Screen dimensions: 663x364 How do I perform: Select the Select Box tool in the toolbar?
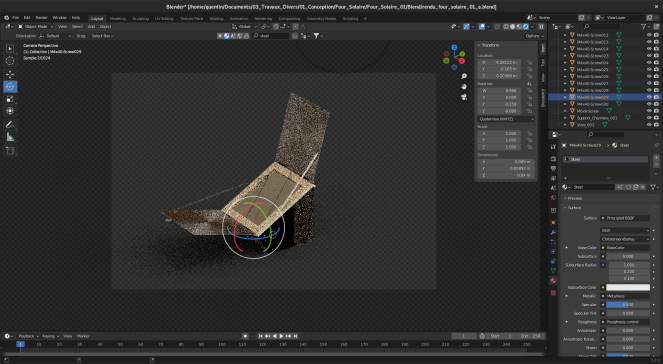(x=10, y=49)
